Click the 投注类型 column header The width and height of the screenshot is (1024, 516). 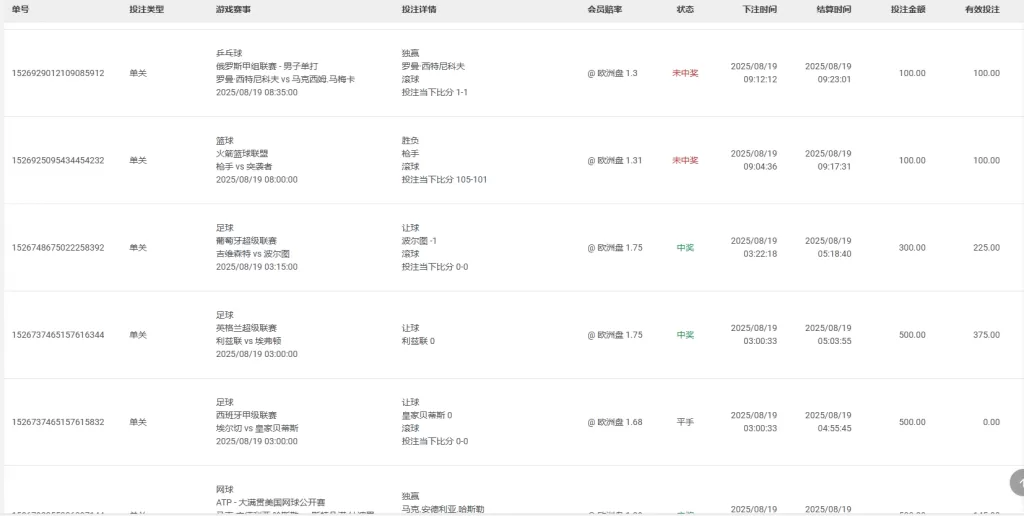146,9
